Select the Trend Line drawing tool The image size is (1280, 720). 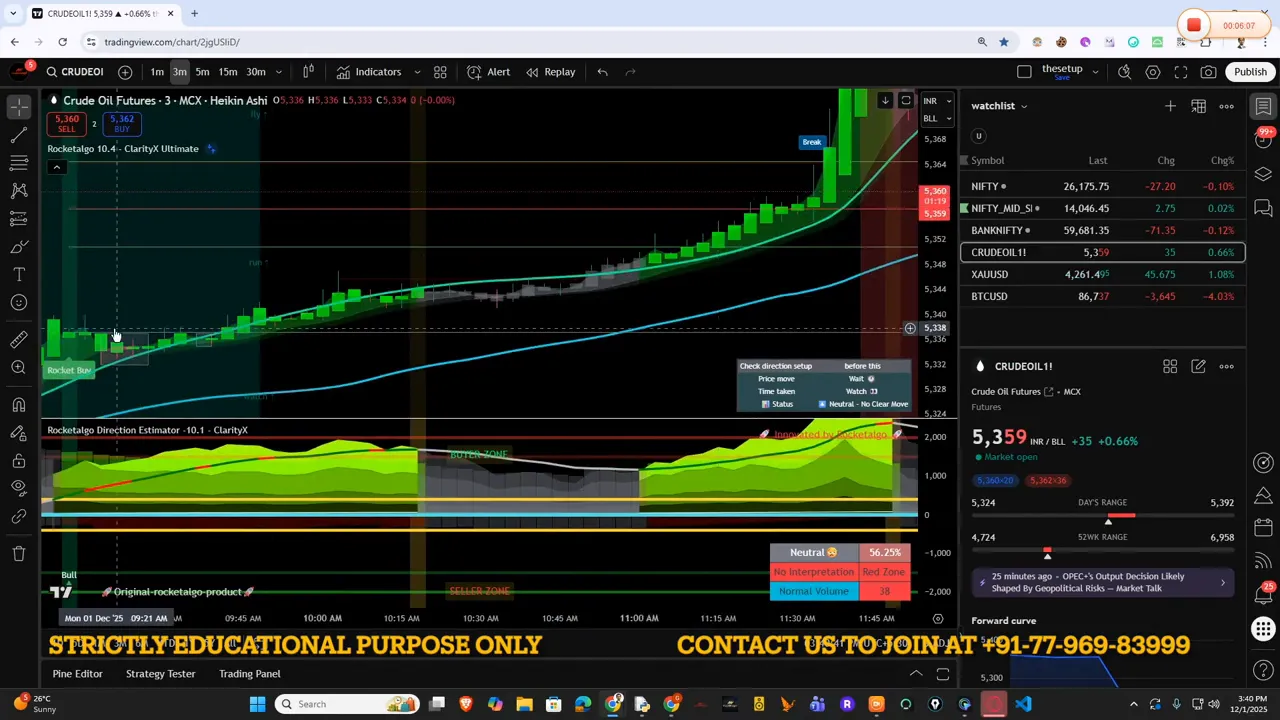[x=18, y=134]
